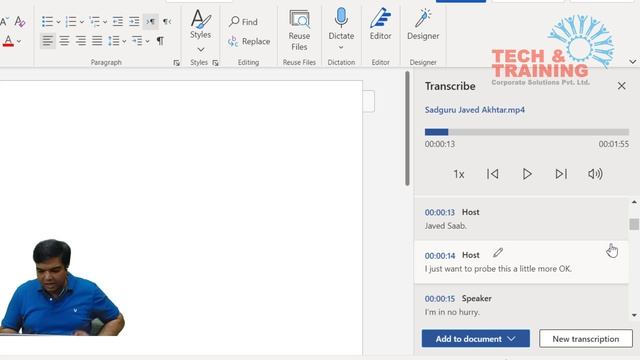The height and width of the screenshot is (360, 640).
Task: Toggle Show/Hide paragraph marks
Action: tap(160, 41)
